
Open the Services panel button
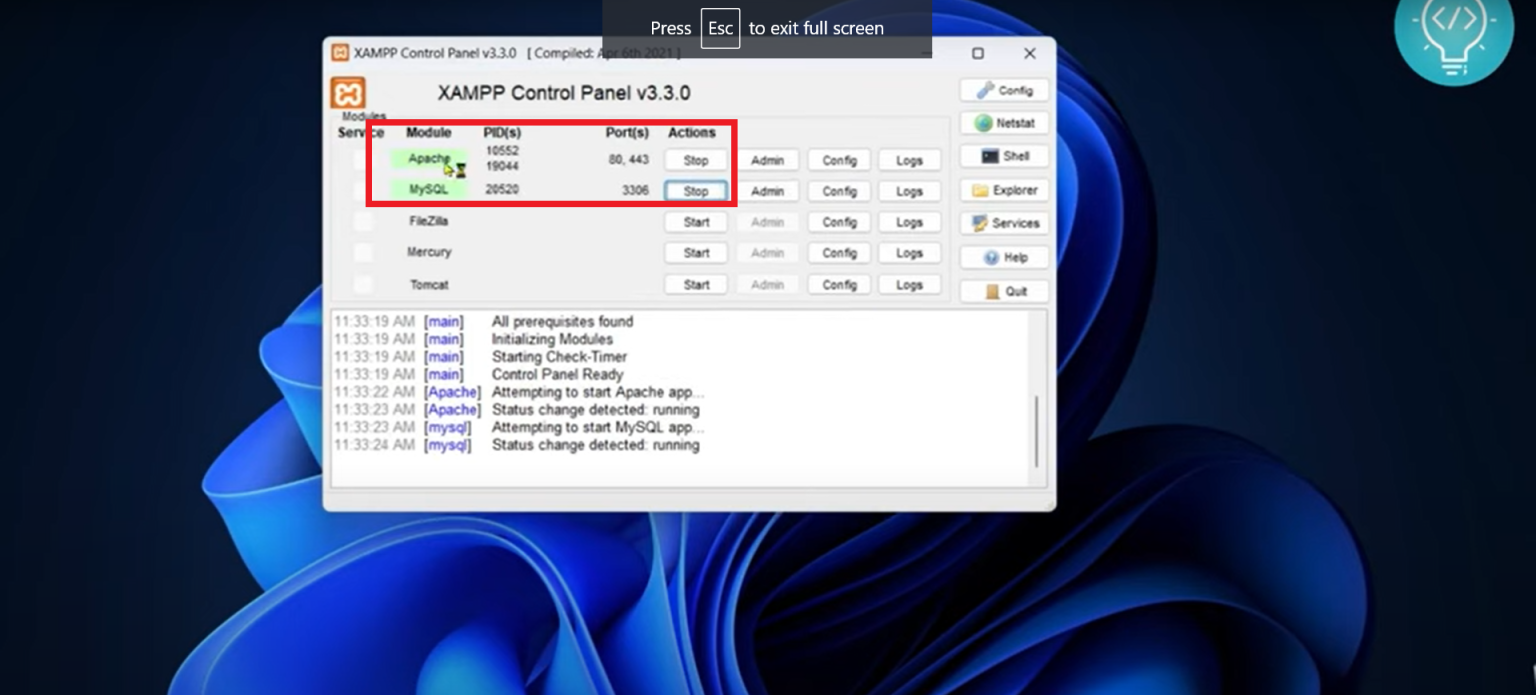[1004, 223]
